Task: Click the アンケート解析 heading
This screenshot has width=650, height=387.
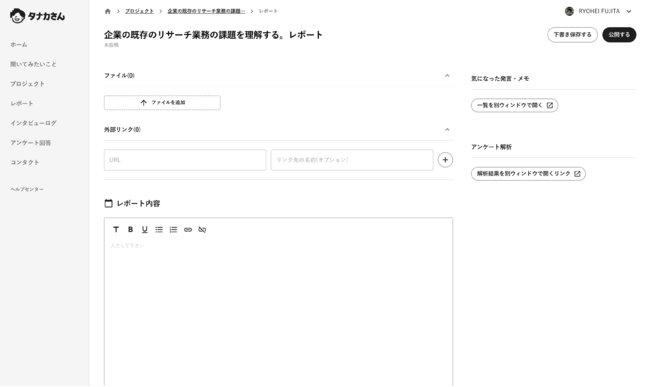Action: (492, 147)
